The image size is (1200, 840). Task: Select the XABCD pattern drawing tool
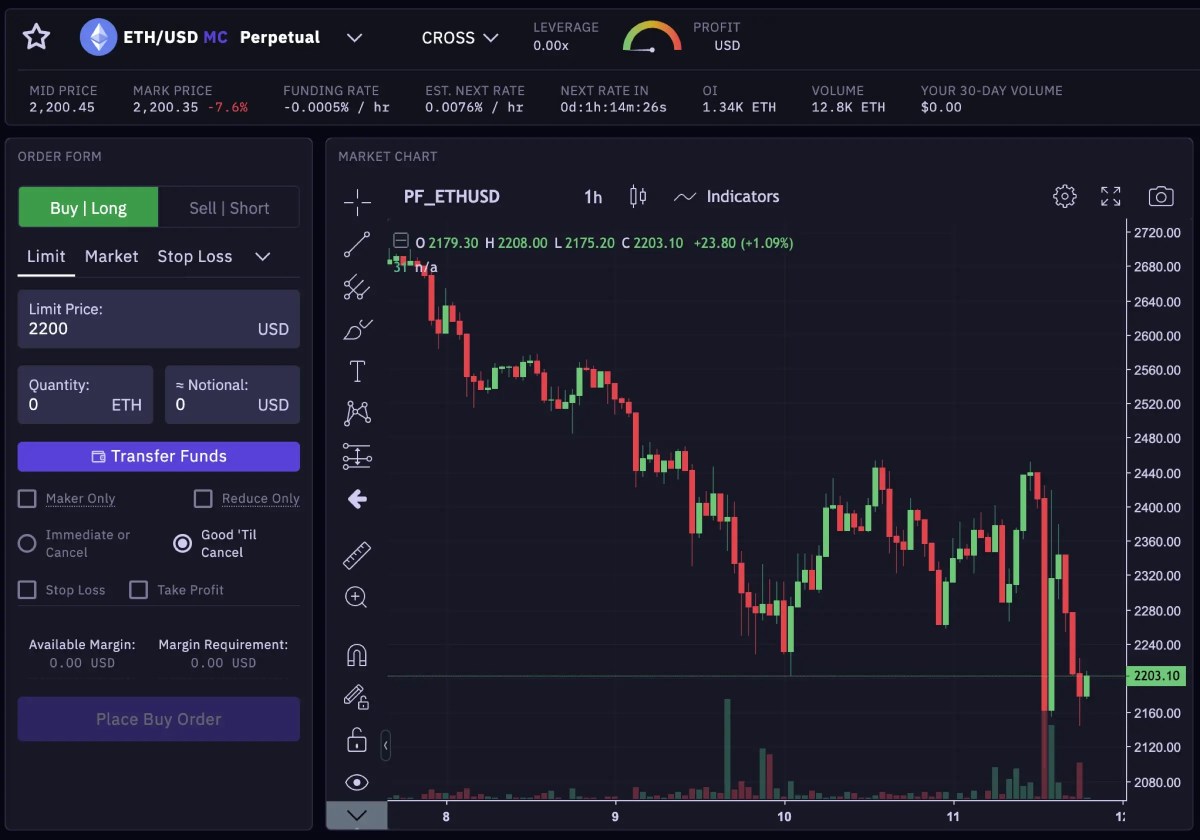tap(356, 412)
